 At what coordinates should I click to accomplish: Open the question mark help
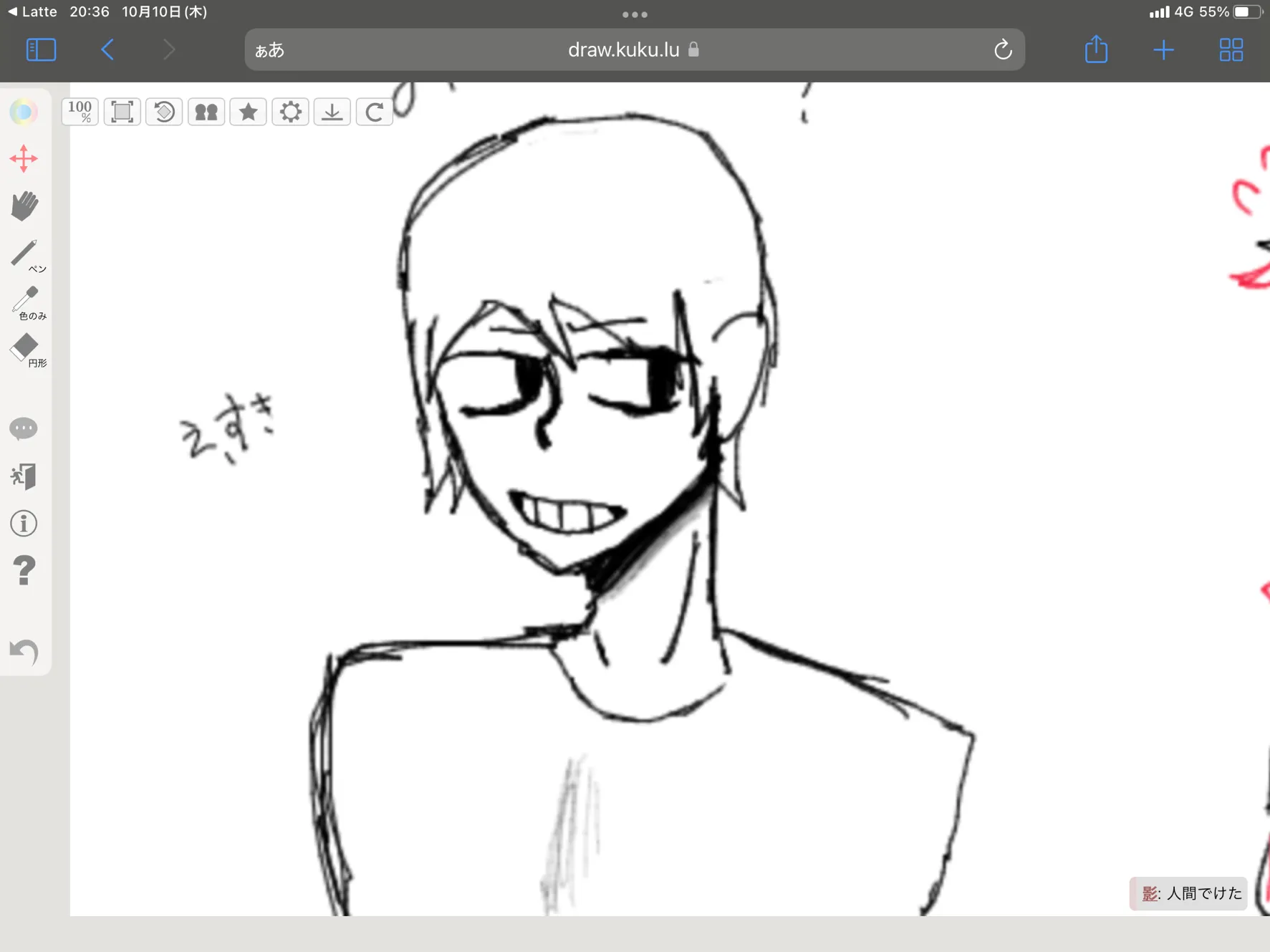click(24, 571)
